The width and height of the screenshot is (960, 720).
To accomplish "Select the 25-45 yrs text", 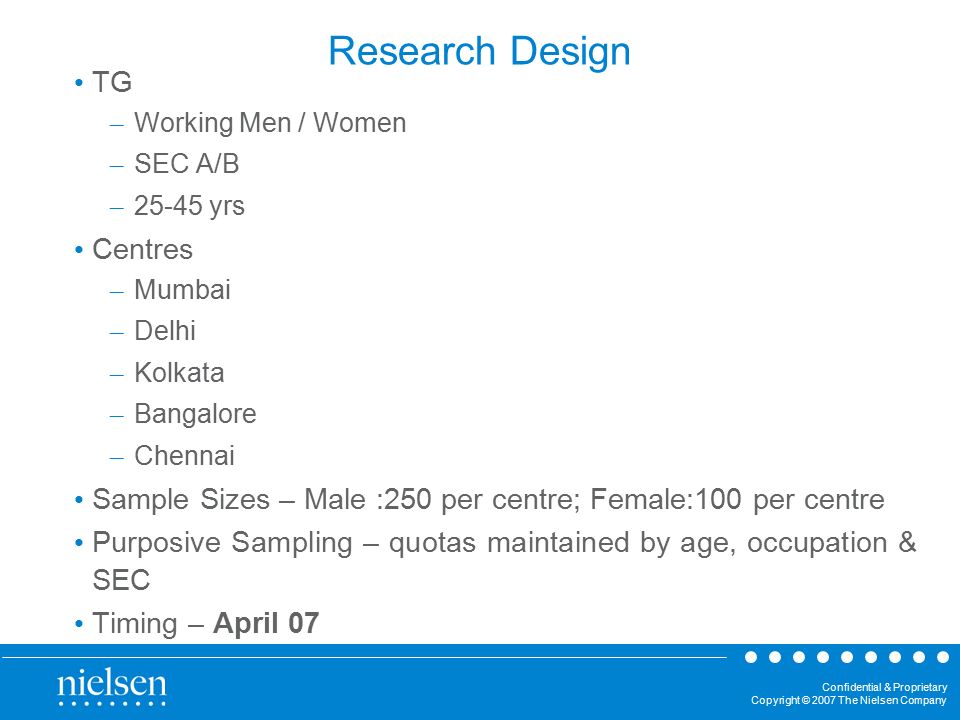I will coord(189,206).
